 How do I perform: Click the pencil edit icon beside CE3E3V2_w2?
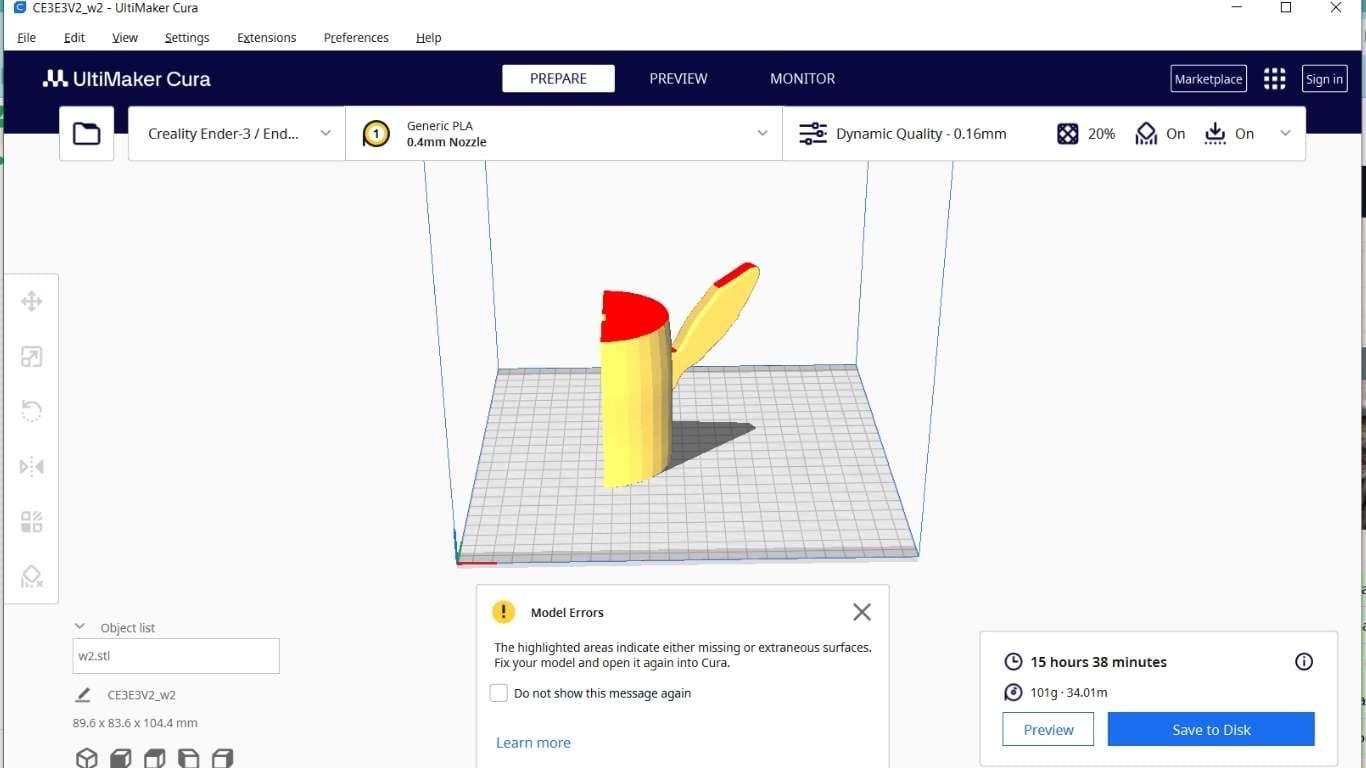click(x=83, y=694)
